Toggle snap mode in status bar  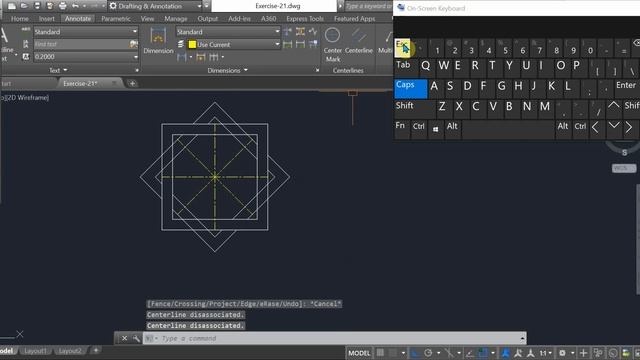pos(393,353)
